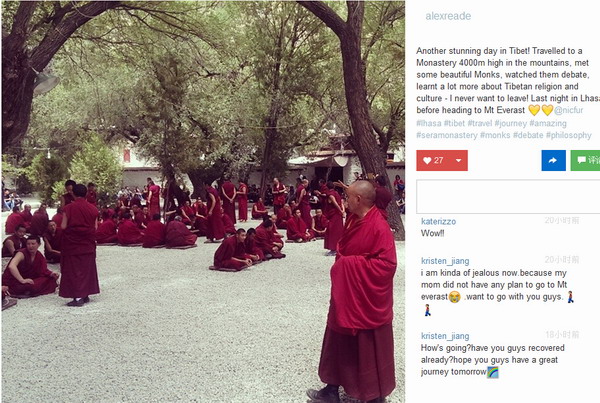Image resolution: width=600 pixels, height=403 pixels.
Task: Open the #journey hashtag
Action: (x=510, y=123)
